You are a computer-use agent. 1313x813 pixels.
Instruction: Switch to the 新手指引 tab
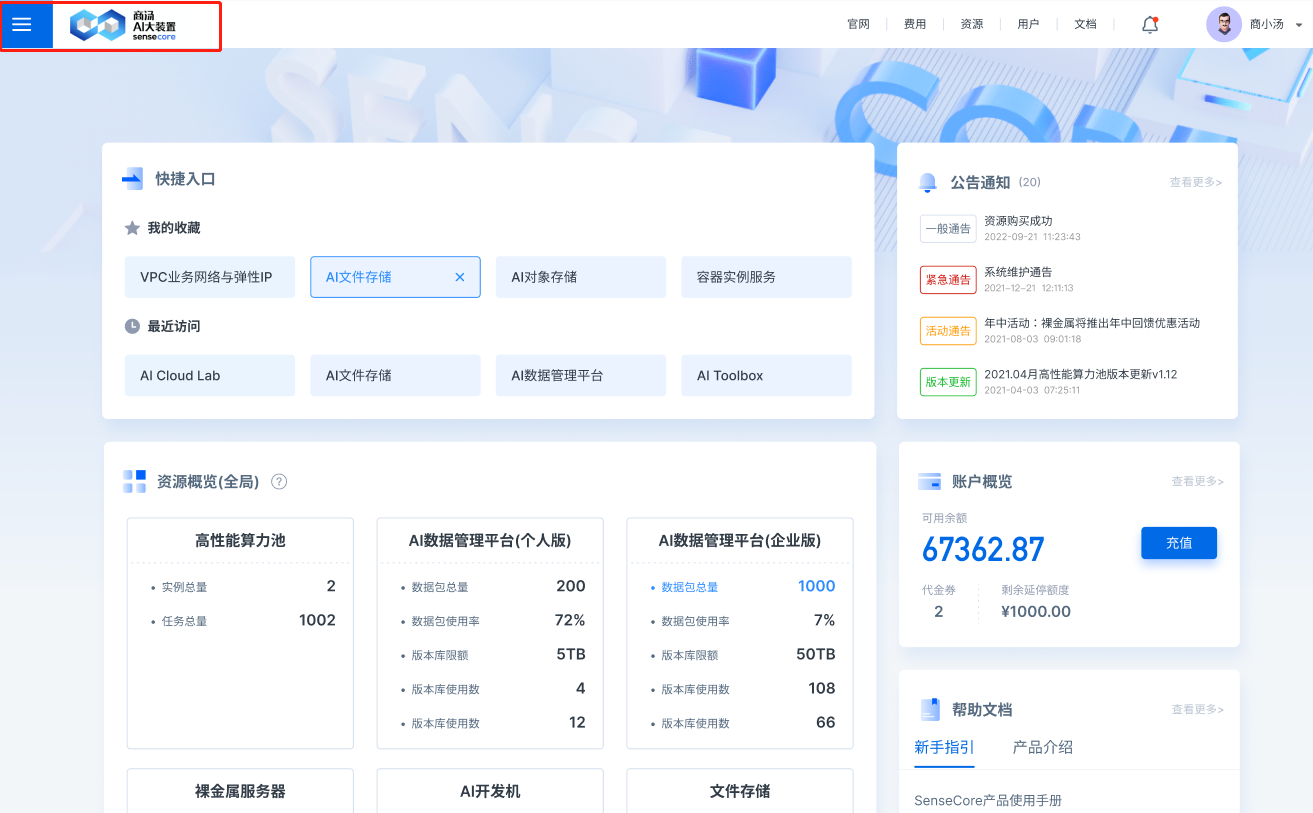pos(944,747)
